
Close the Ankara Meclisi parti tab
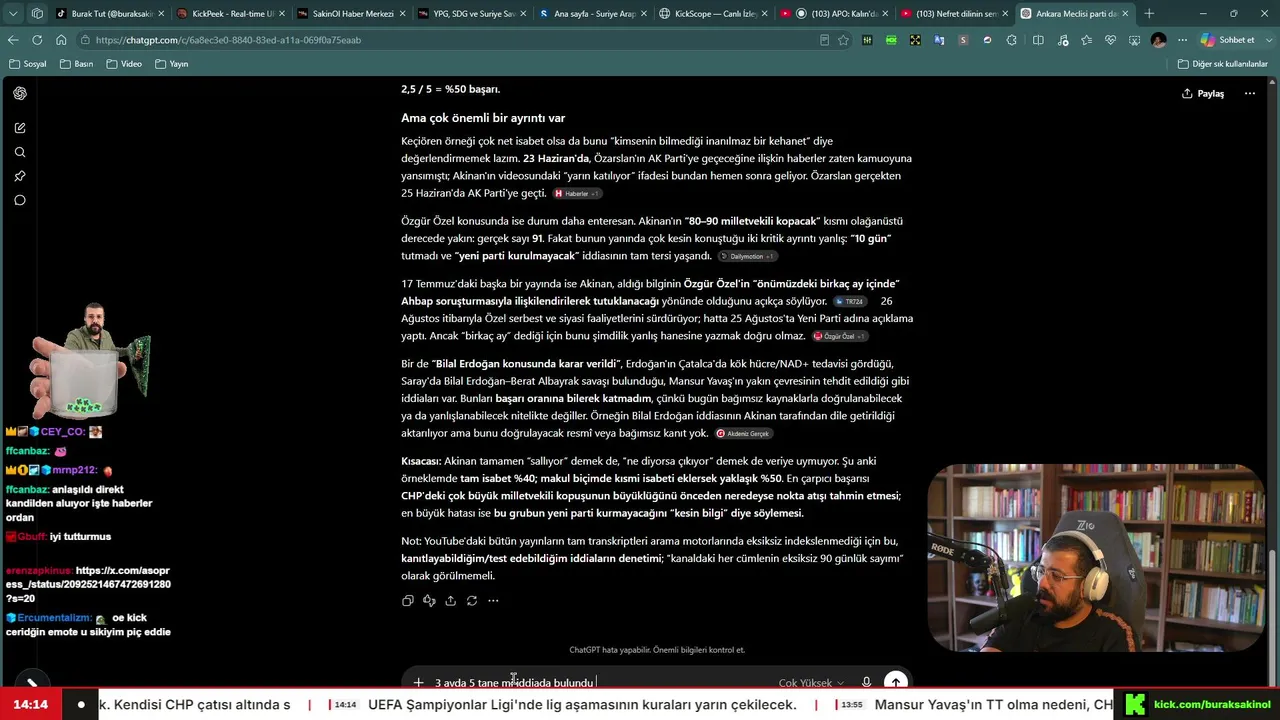[1126, 14]
